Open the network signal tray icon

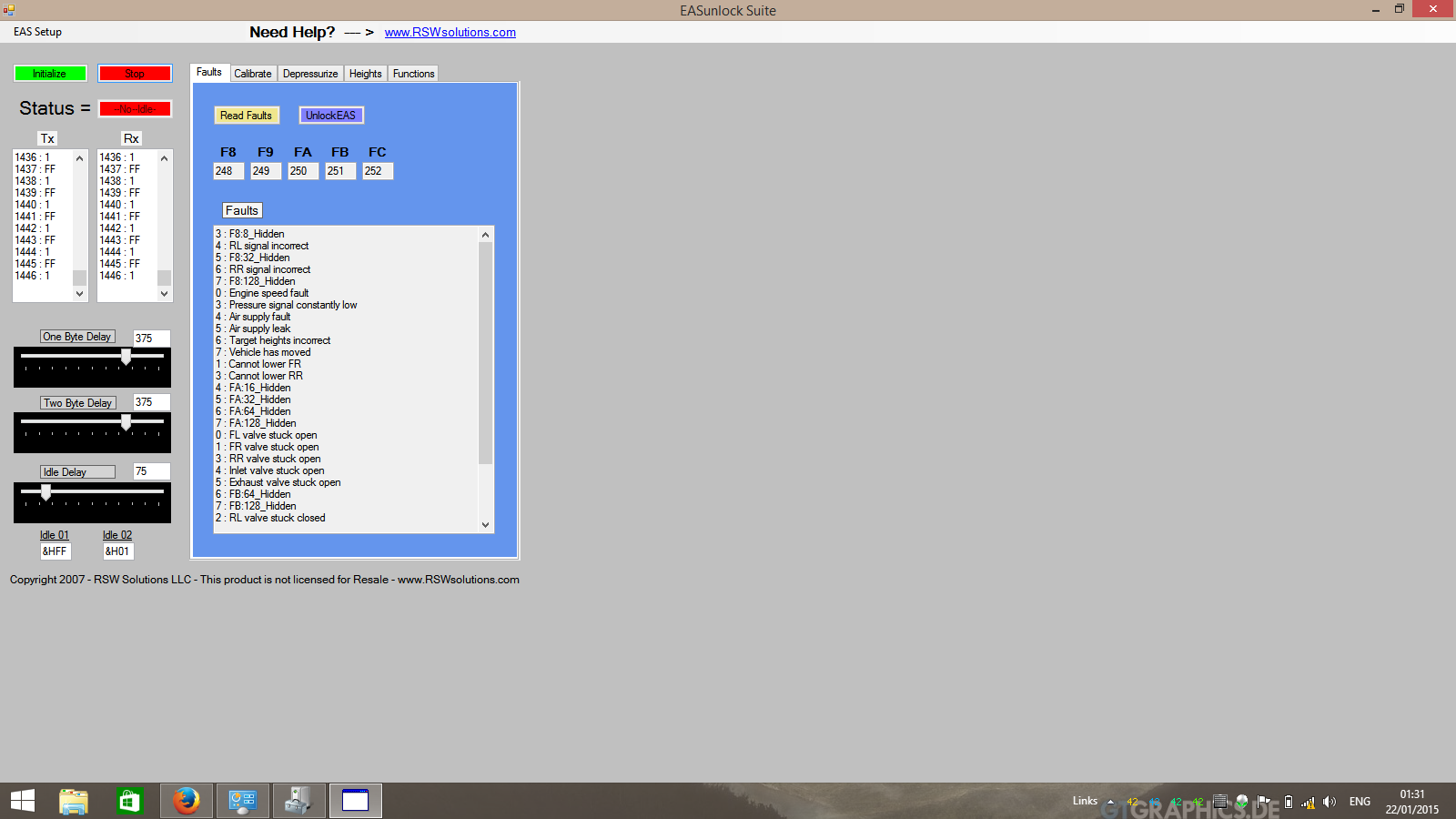pyautogui.click(x=1308, y=802)
